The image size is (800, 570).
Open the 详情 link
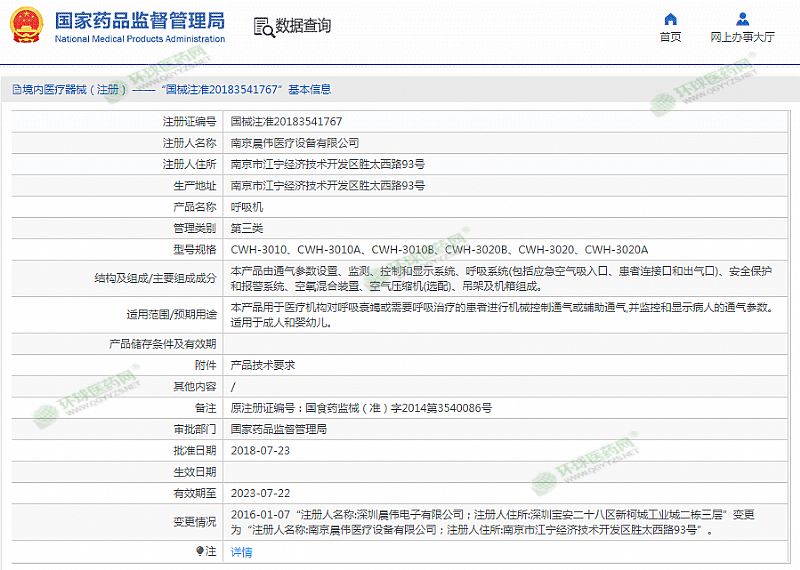coord(241,552)
